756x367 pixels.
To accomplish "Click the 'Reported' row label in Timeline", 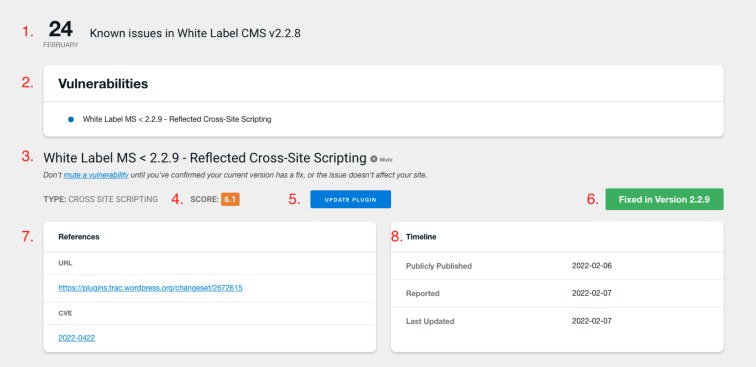I will click(423, 293).
